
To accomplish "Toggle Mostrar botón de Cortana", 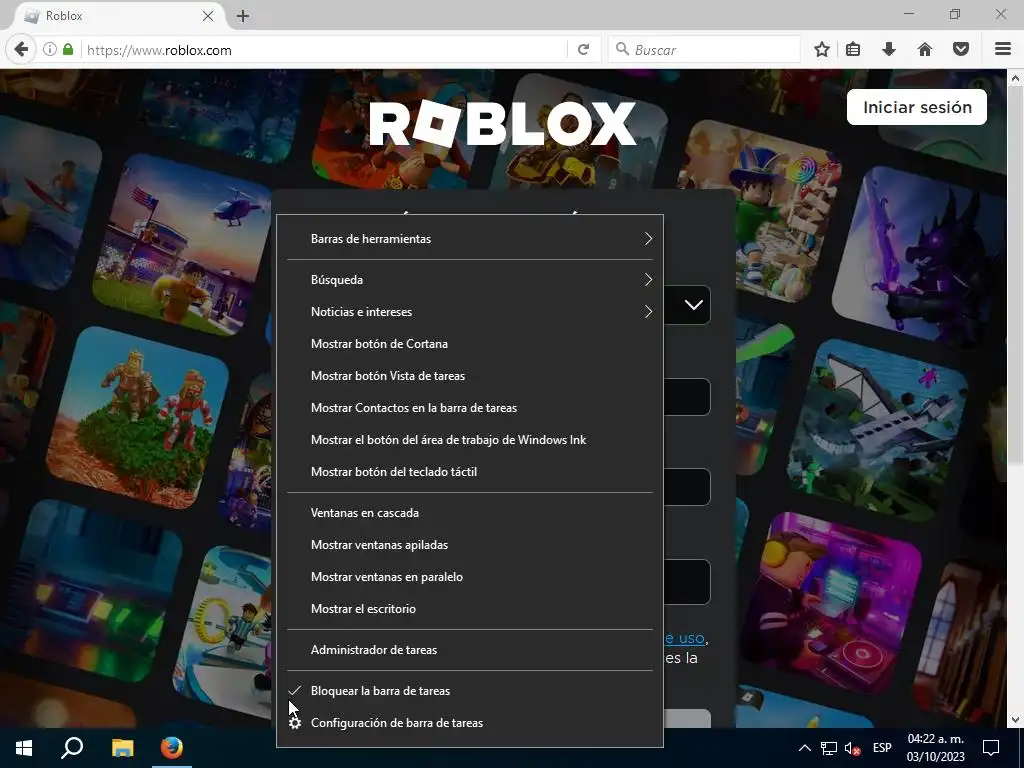I will 470,344.
